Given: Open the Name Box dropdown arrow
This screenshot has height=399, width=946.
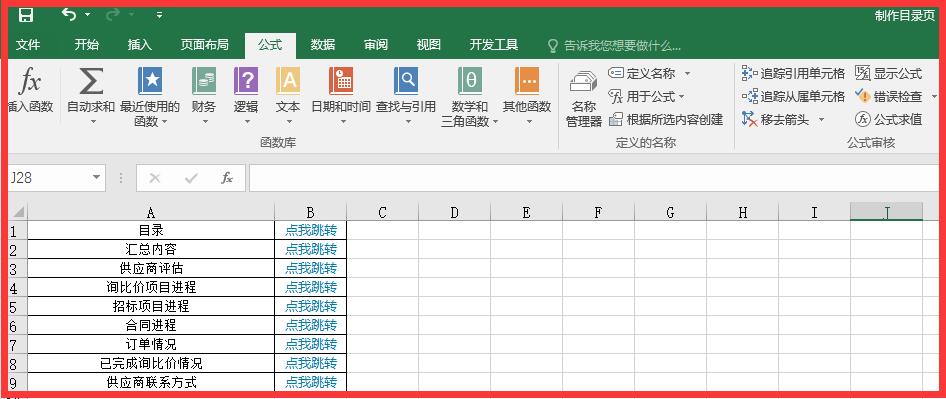Looking at the screenshot, I should coord(97,177).
